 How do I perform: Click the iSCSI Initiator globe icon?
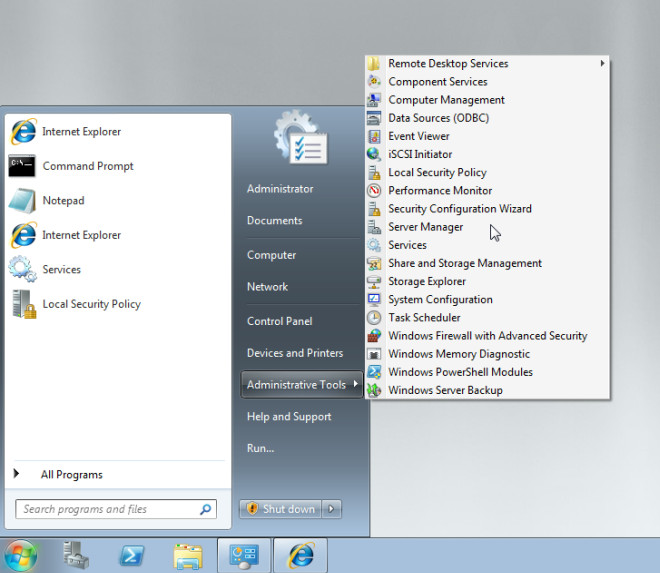374,154
